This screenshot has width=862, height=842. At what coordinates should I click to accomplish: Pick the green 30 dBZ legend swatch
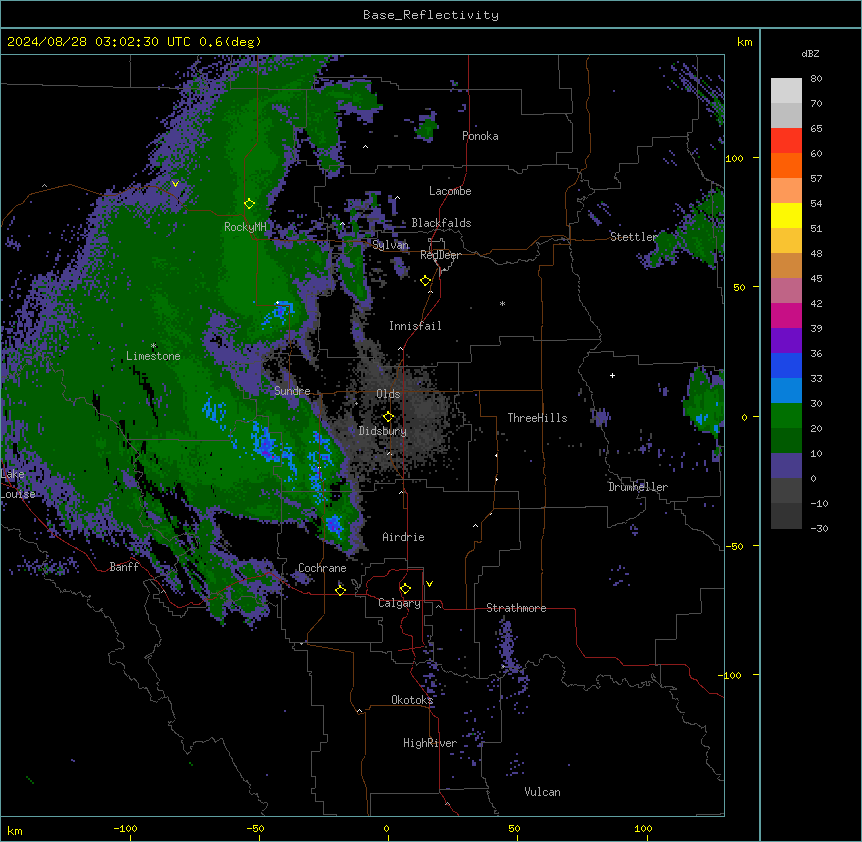(x=786, y=416)
